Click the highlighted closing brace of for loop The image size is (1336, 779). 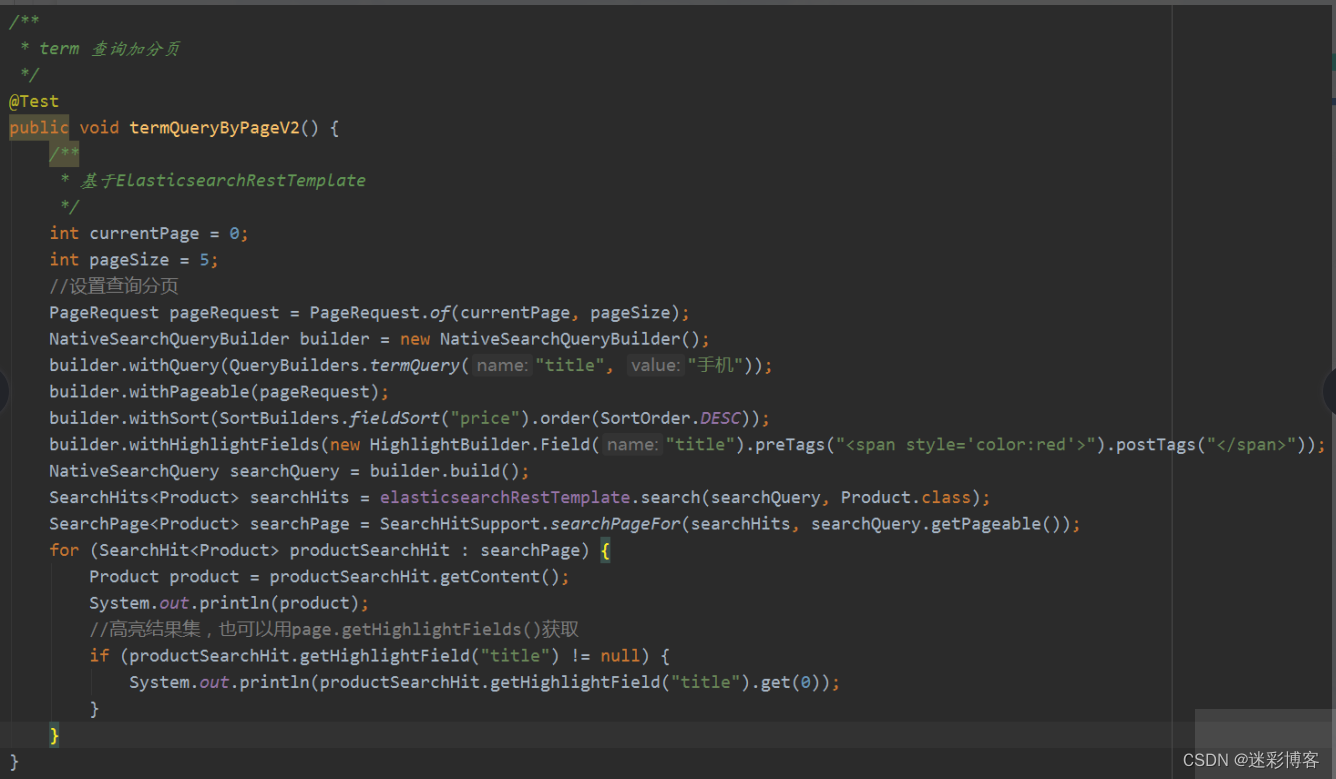pos(54,735)
